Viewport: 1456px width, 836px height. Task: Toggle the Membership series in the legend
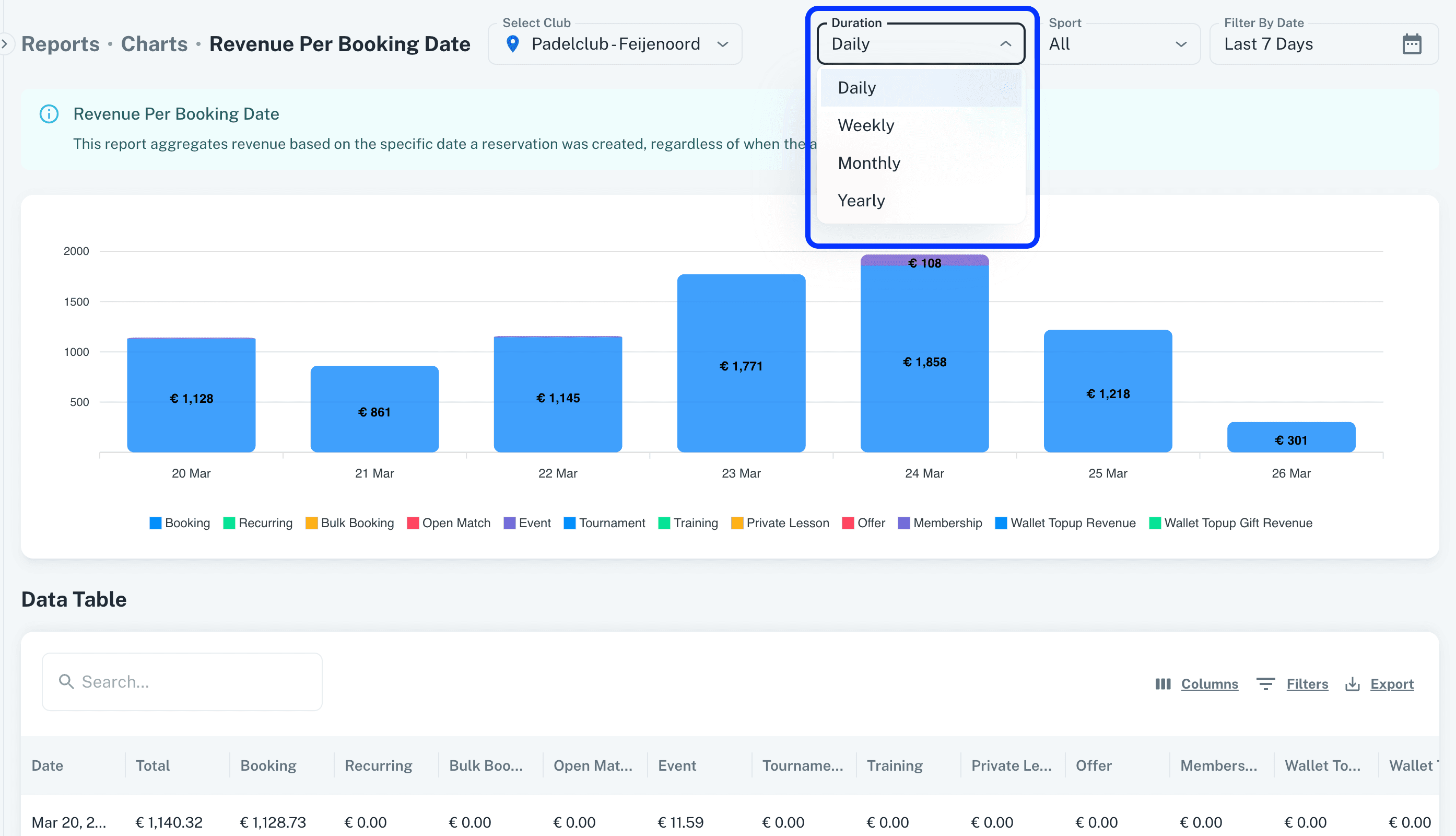[940, 523]
